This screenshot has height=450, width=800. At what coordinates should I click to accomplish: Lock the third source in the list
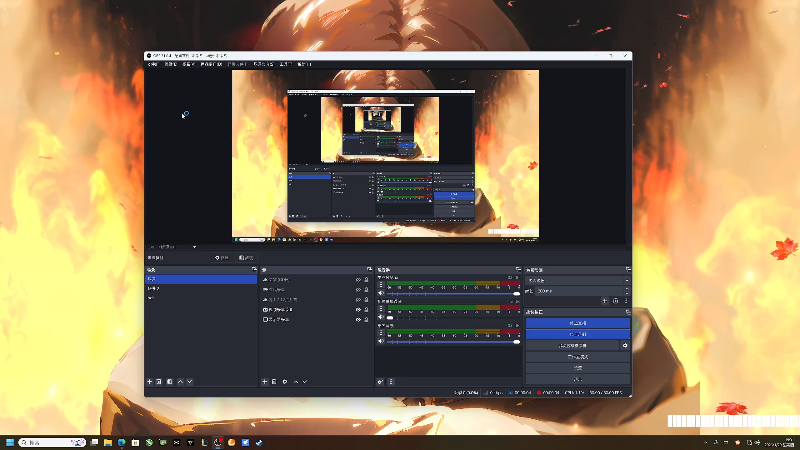coord(366,300)
